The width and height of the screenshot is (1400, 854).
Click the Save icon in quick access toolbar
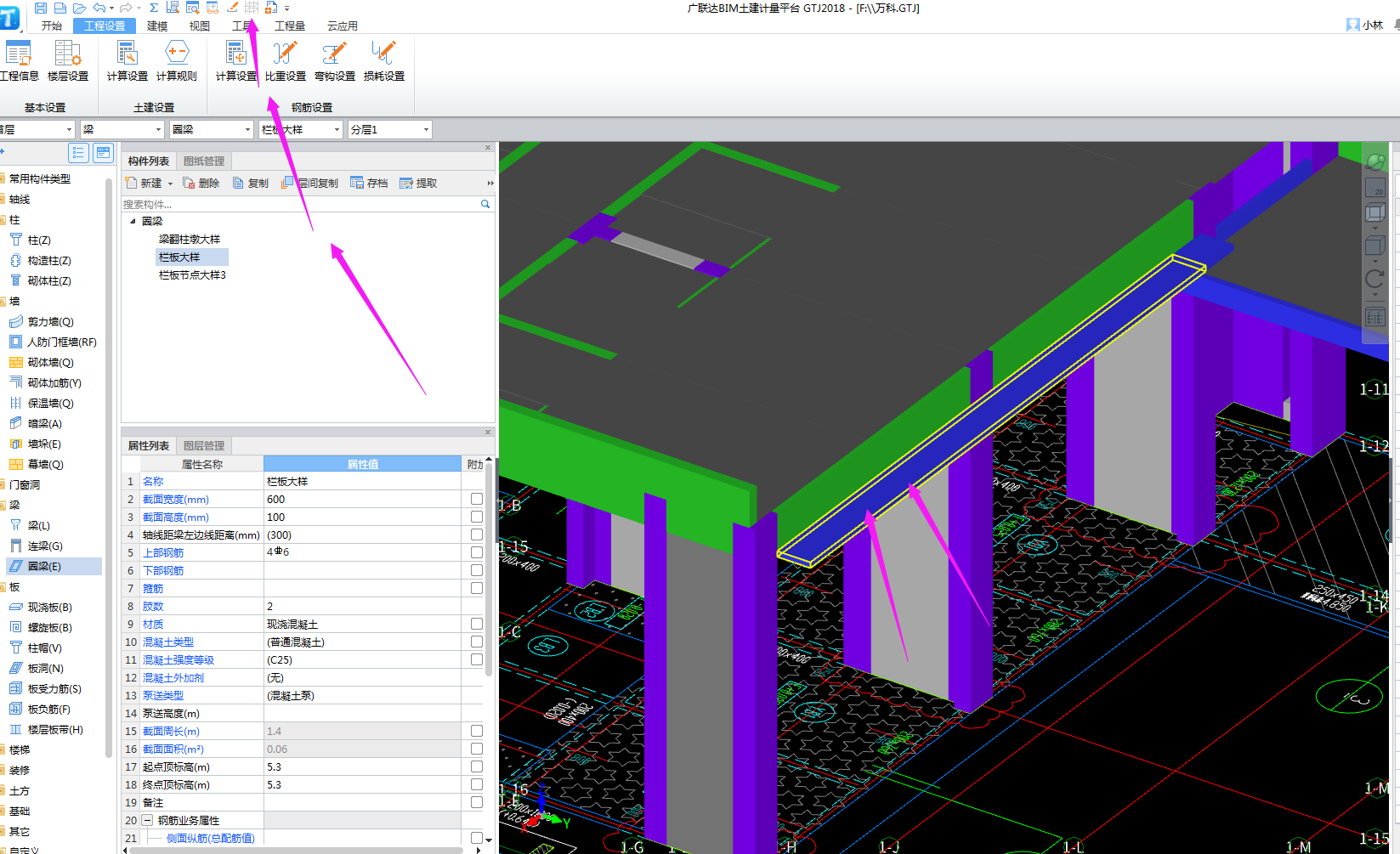pos(41,8)
